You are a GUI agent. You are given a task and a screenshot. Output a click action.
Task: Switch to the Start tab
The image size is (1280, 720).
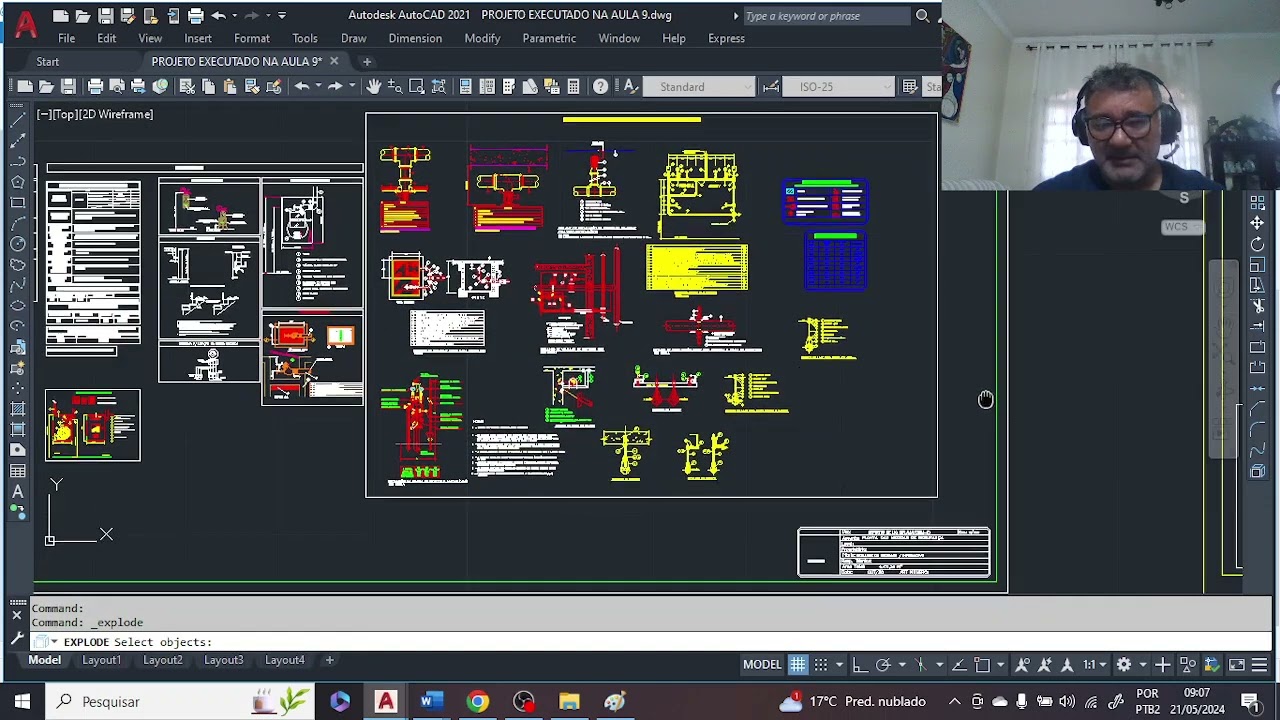[x=48, y=62]
